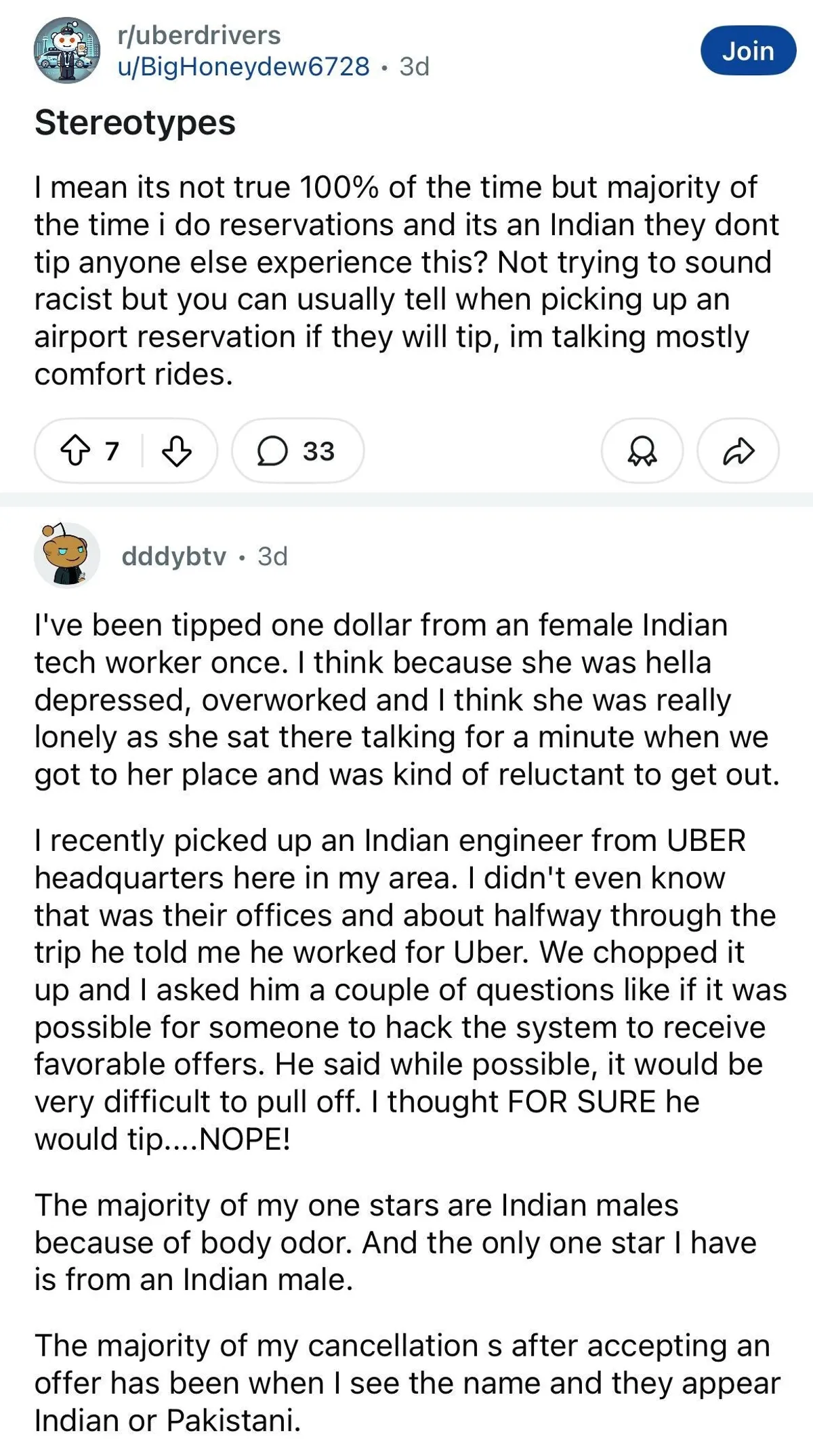Open the r/uberdrivers subreddit link
Image resolution: width=813 pixels, height=1456 pixels.
pos(199,35)
